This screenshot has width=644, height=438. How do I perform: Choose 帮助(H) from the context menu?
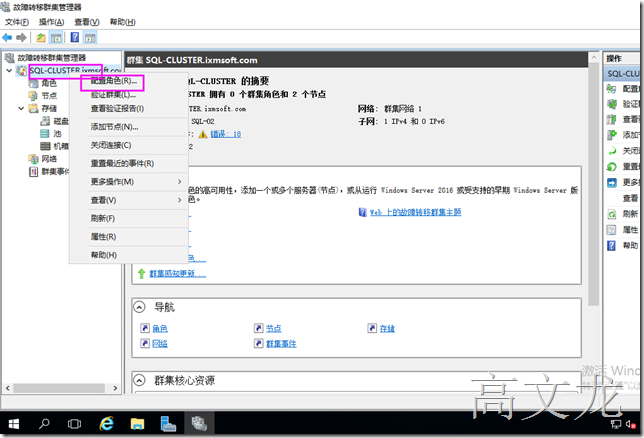tap(104, 255)
